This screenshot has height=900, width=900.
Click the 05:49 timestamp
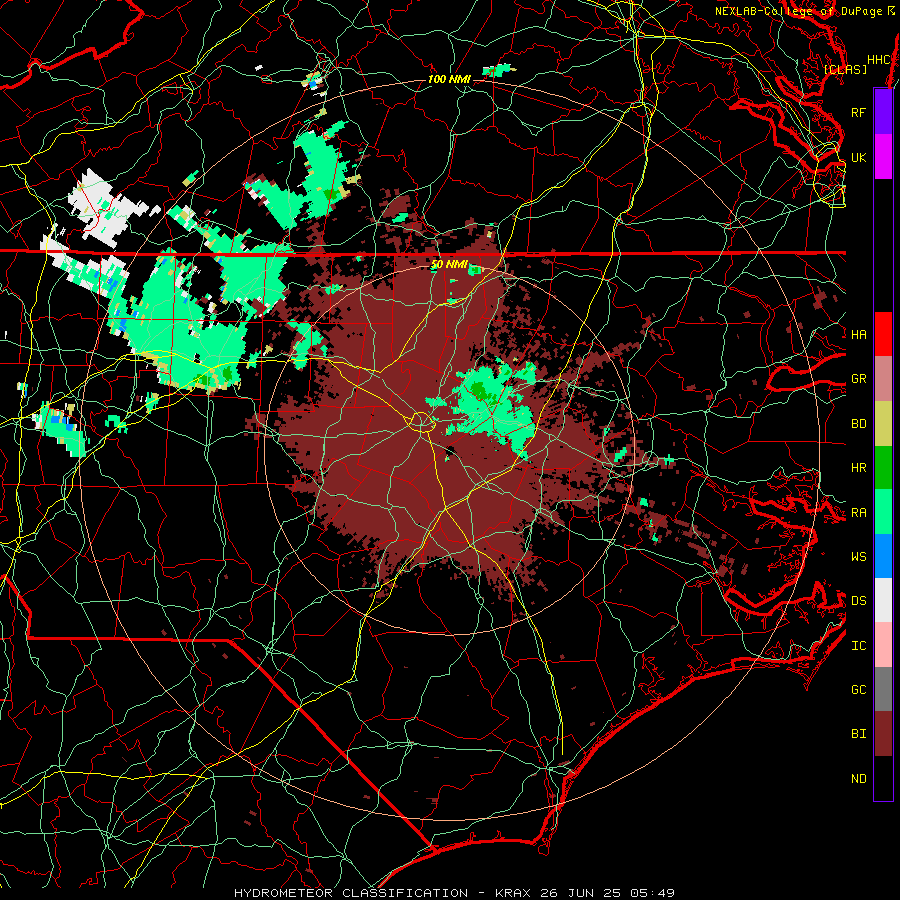click(x=654, y=893)
